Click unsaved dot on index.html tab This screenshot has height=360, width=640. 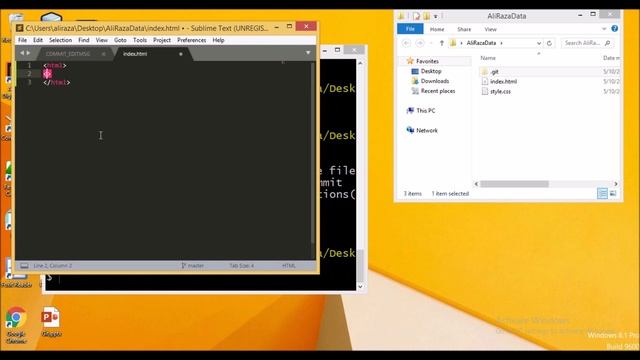pos(181,54)
